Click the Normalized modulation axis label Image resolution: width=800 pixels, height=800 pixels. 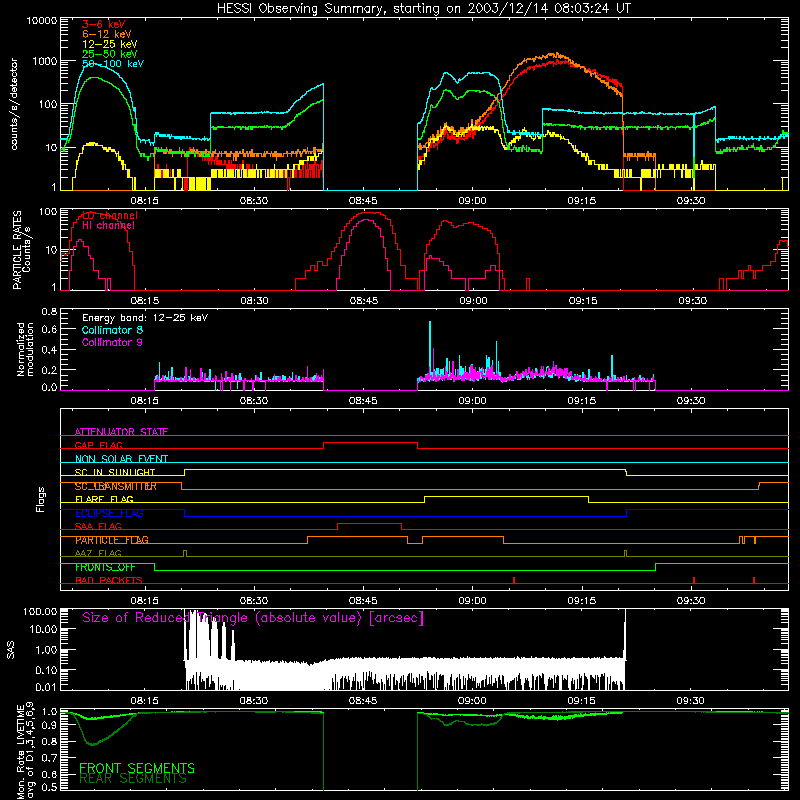[x=25, y=349]
